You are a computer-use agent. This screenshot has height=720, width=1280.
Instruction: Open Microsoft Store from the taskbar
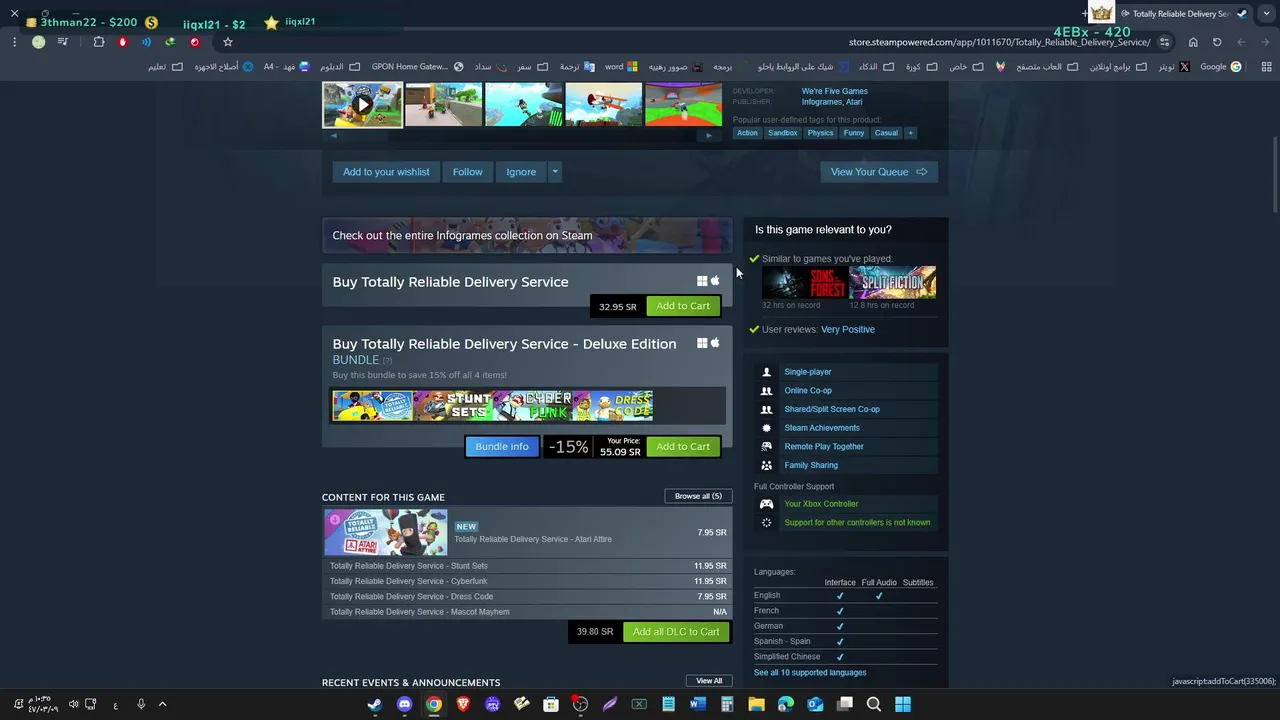tap(551, 704)
